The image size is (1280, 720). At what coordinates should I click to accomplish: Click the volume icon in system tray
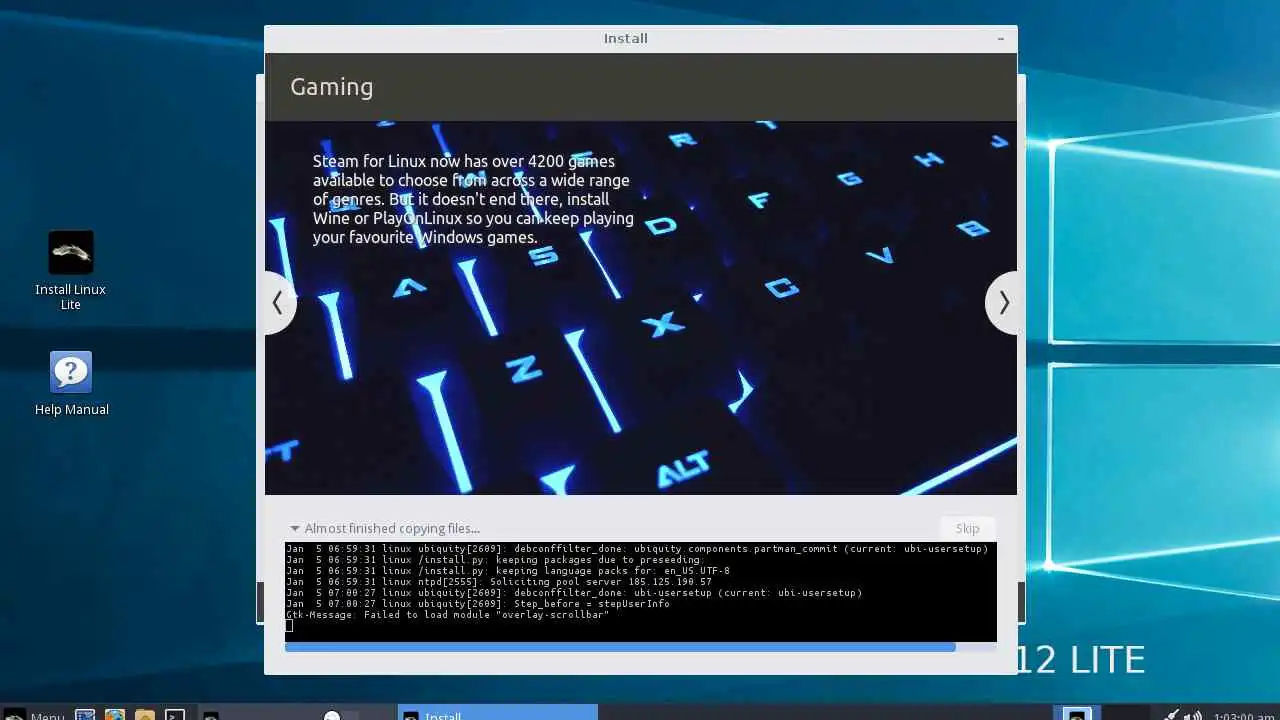(1193, 714)
